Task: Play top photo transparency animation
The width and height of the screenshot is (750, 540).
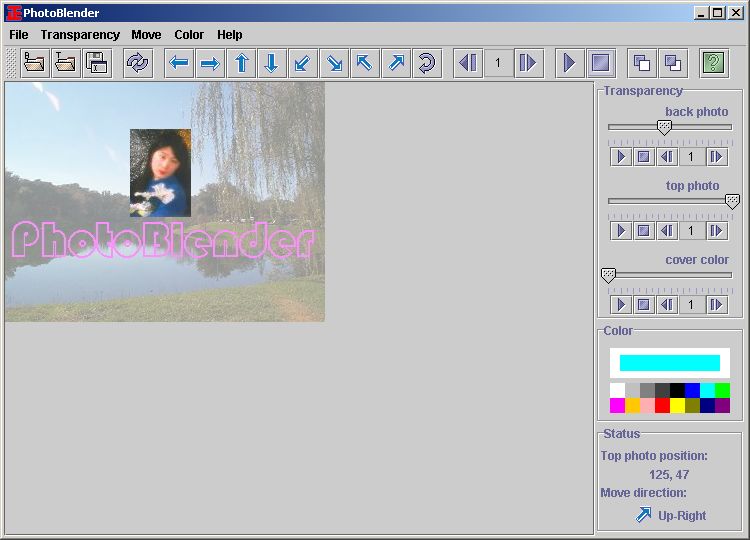Action: click(621, 231)
